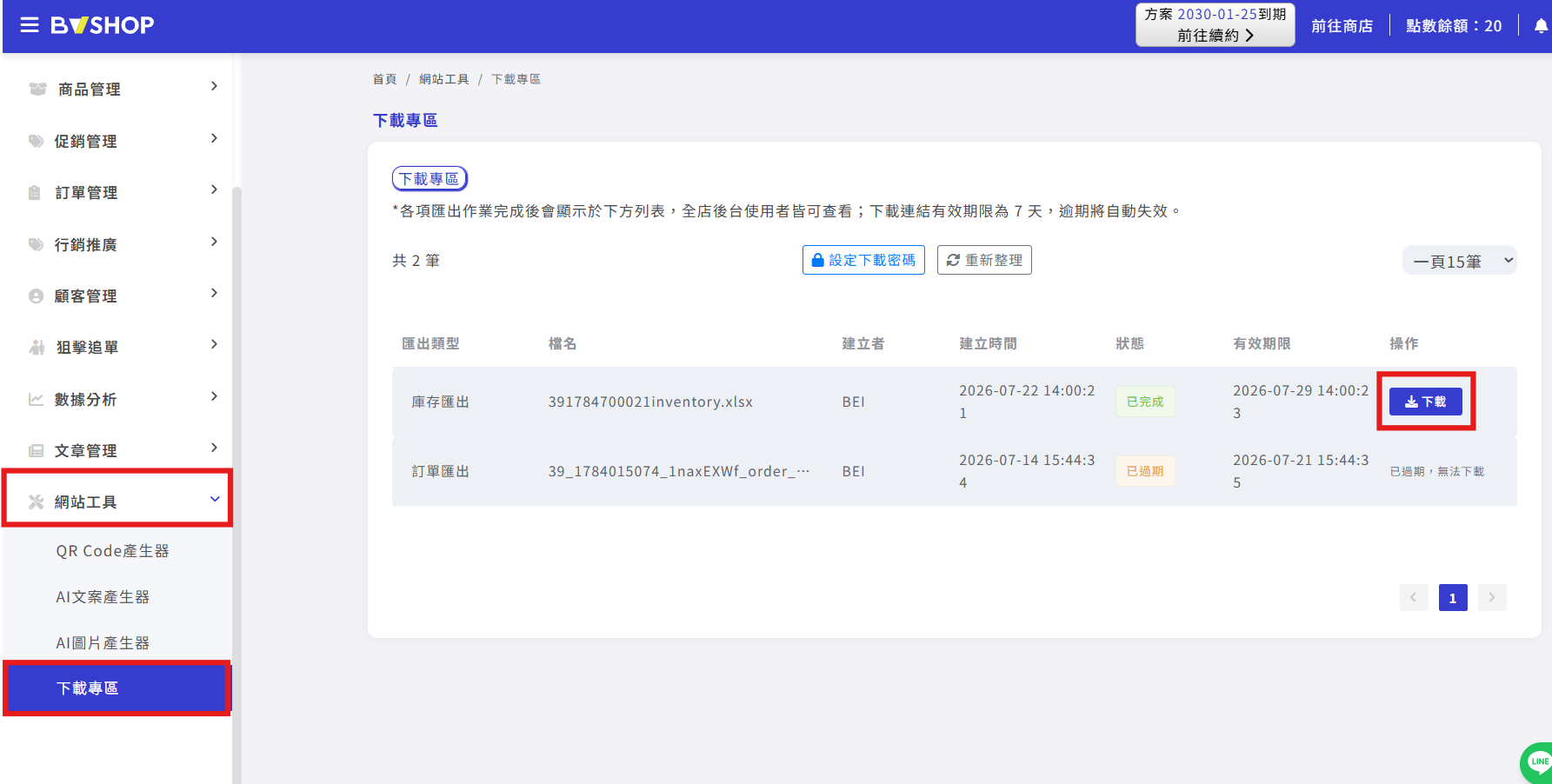Image resolution: width=1552 pixels, height=784 pixels.
Task: Click the 已過期 status badge
Action: click(x=1145, y=471)
